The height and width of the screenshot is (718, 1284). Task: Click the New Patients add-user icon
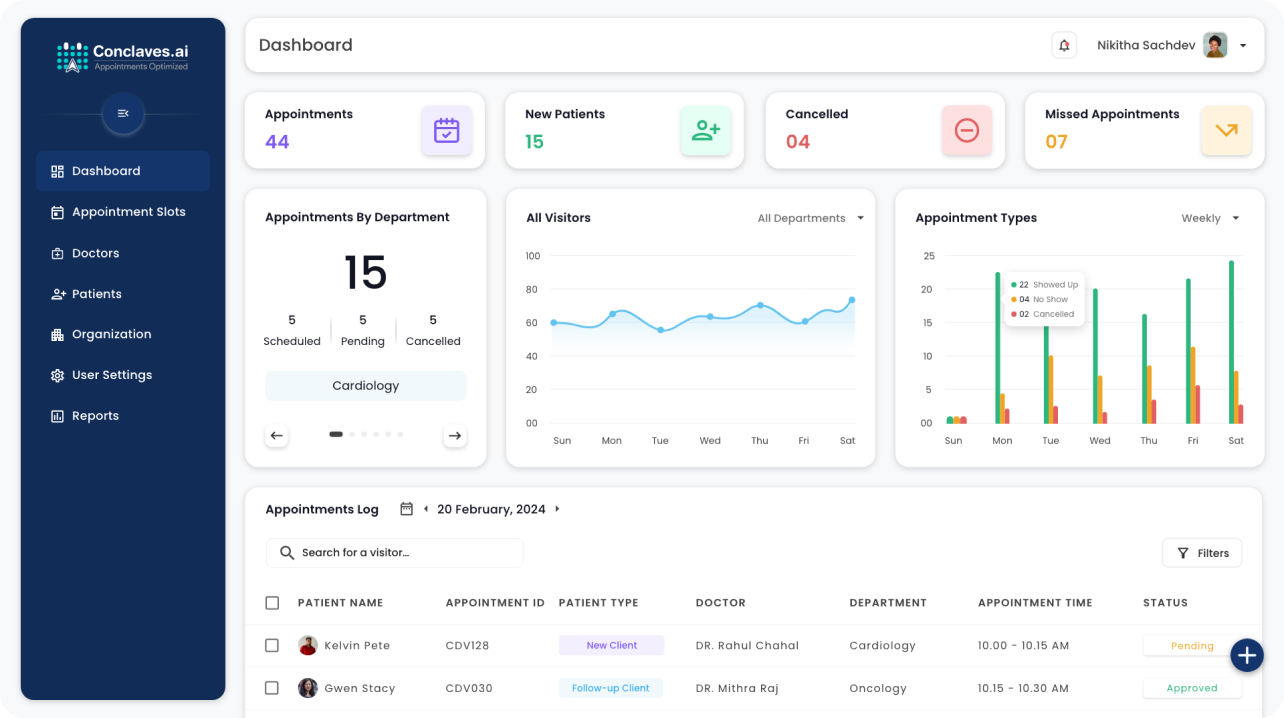706,131
